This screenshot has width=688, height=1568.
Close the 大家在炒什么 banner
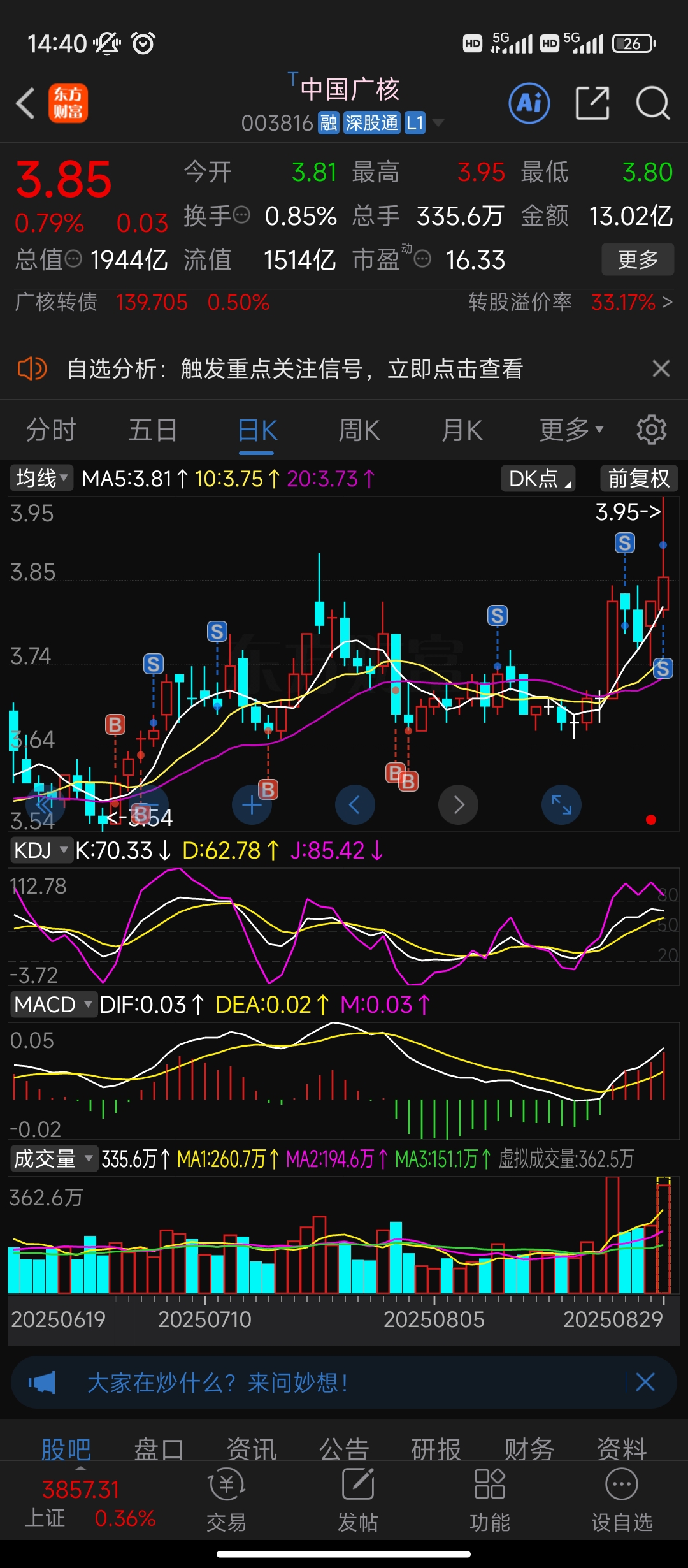(645, 1382)
